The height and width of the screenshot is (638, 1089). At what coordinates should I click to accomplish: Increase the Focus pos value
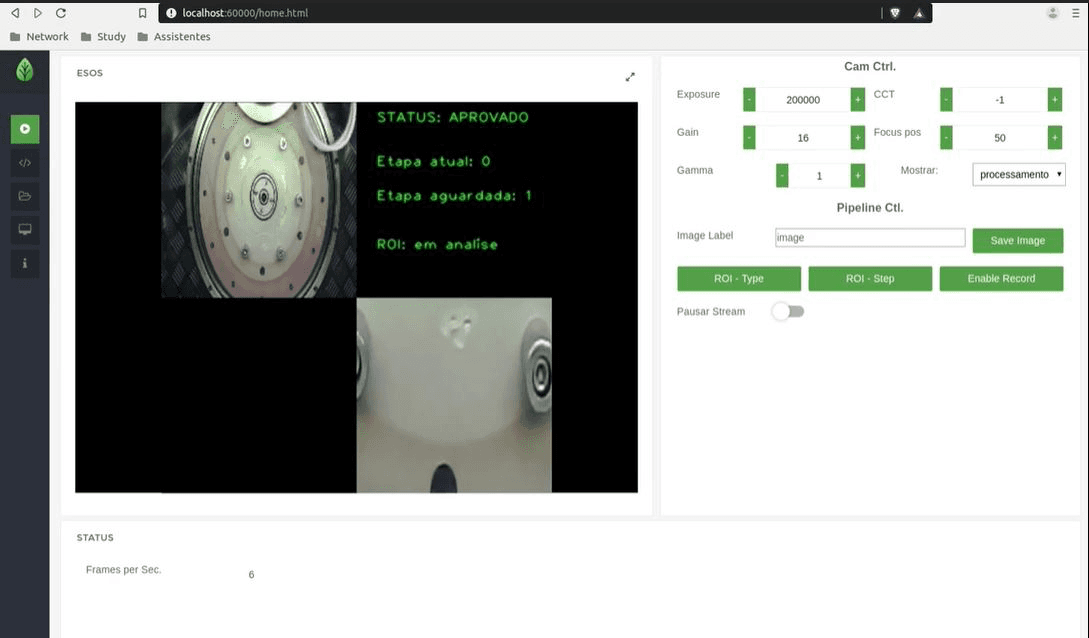click(1054, 138)
